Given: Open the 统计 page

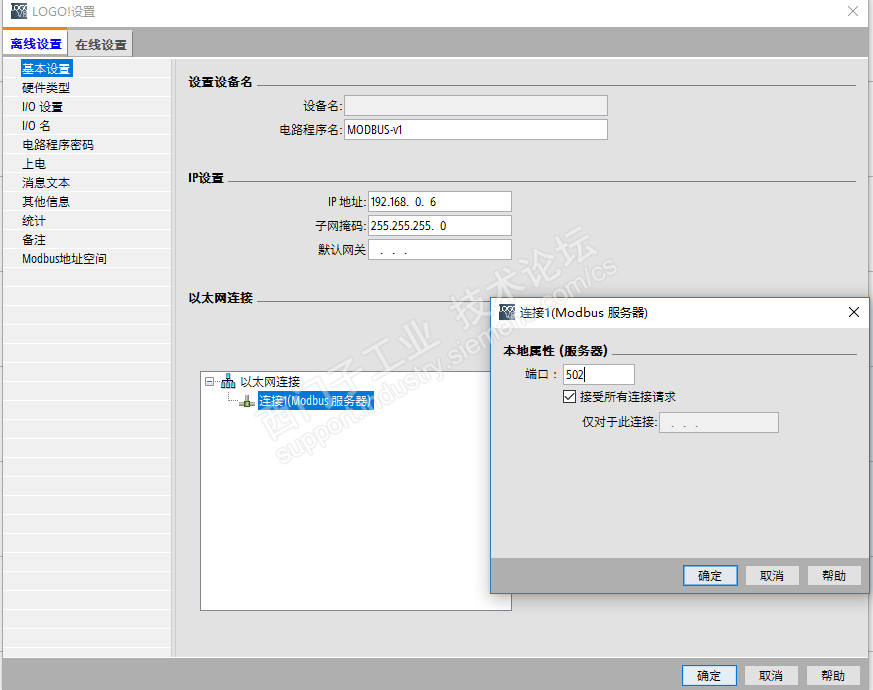Looking at the screenshot, I should (x=34, y=221).
